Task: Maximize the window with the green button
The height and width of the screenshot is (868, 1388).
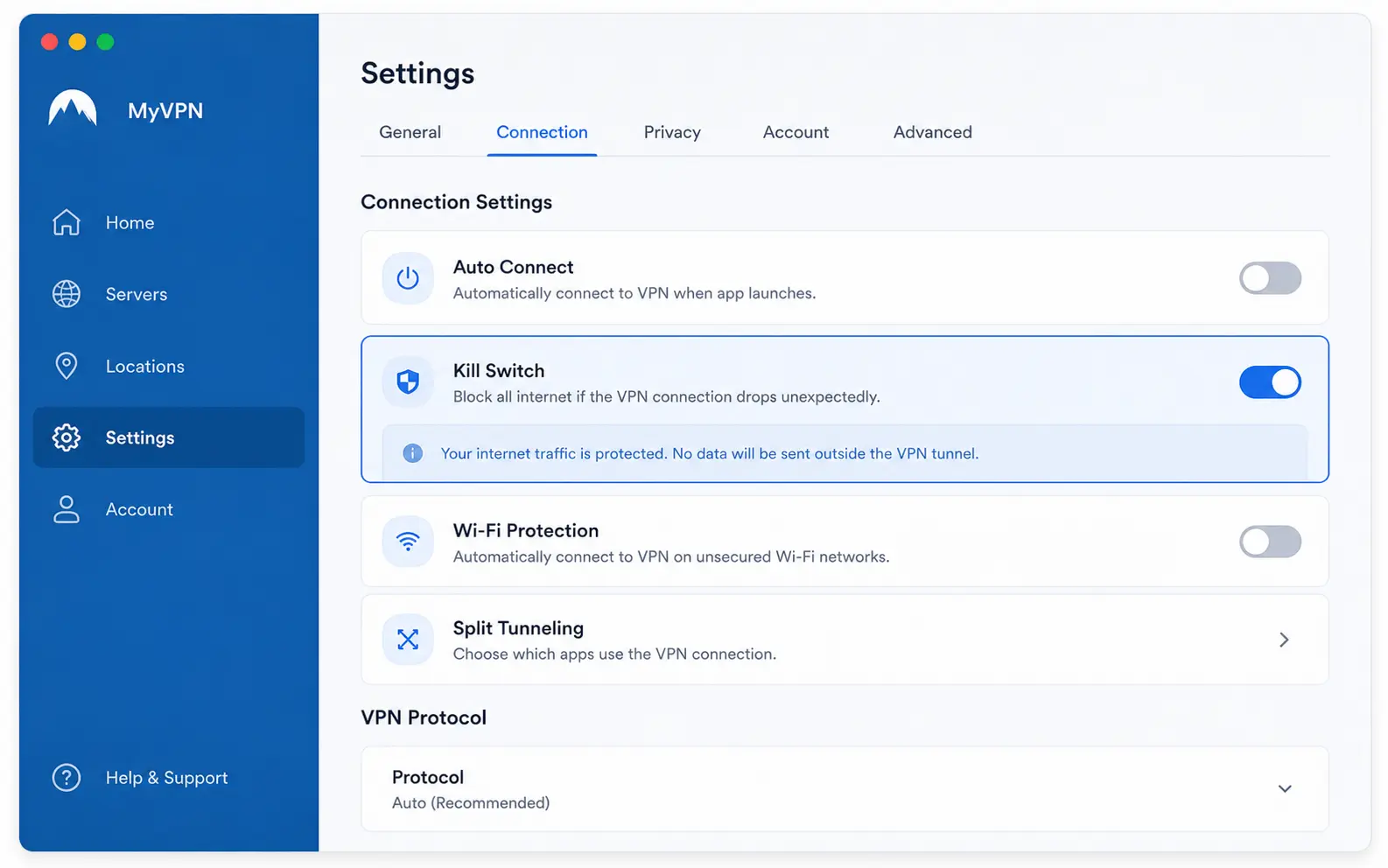Action: [105, 42]
